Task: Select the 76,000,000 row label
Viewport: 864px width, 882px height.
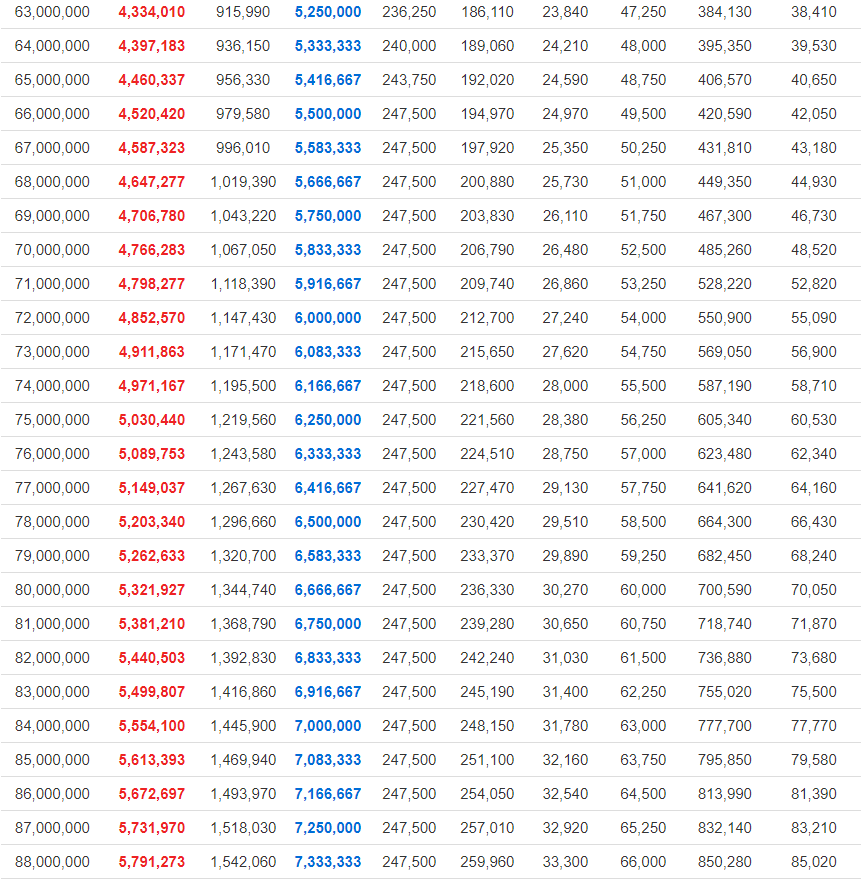Action: pos(52,454)
